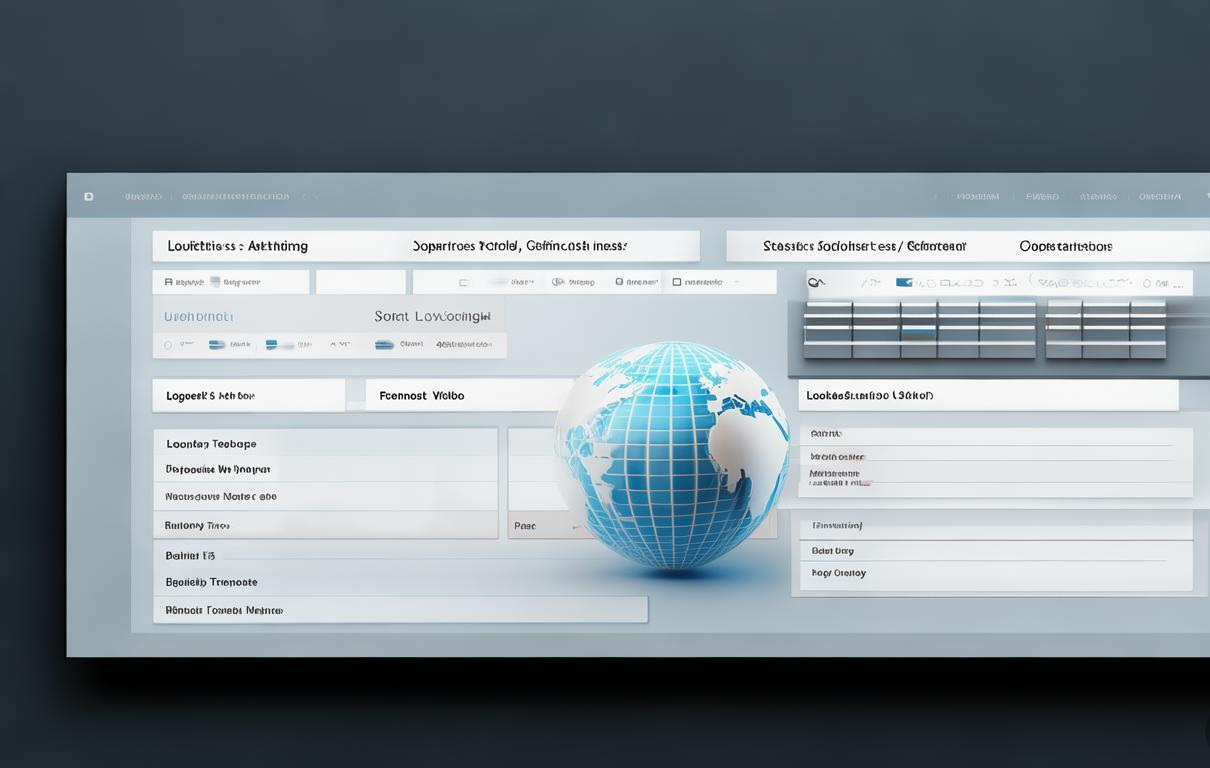Screen dimensions: 1210x768
Task: Select the "Batiory Tiaes" list row
Action: point(325,525)
